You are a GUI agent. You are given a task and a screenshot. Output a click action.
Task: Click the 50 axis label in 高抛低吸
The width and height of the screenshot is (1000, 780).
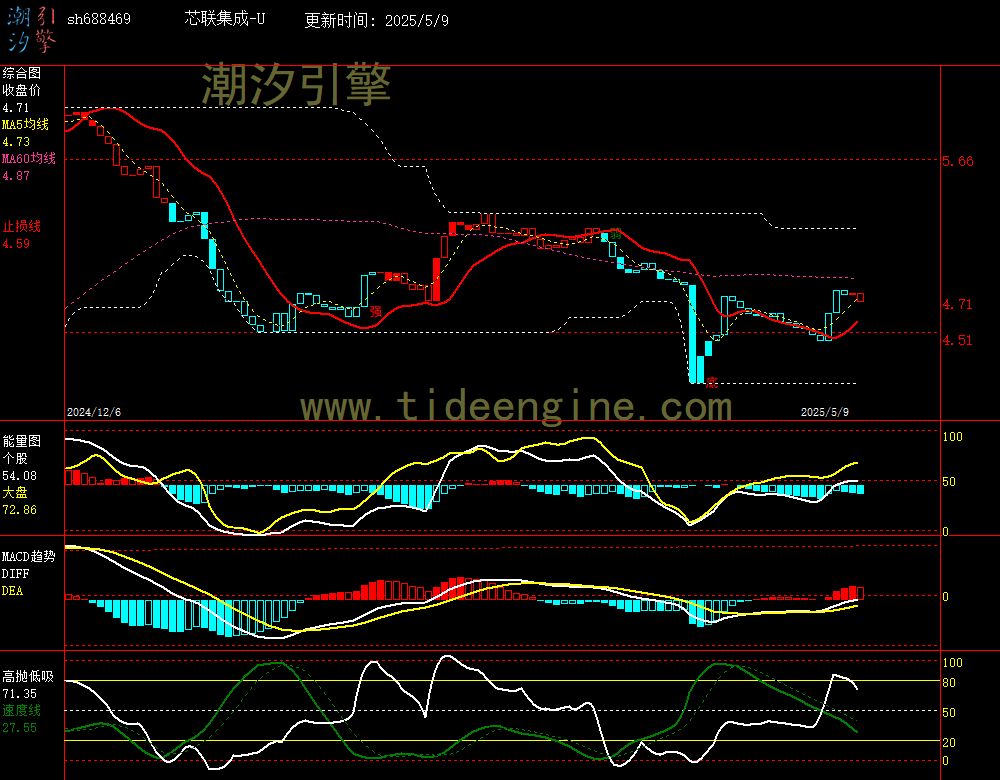coord(949,712)
